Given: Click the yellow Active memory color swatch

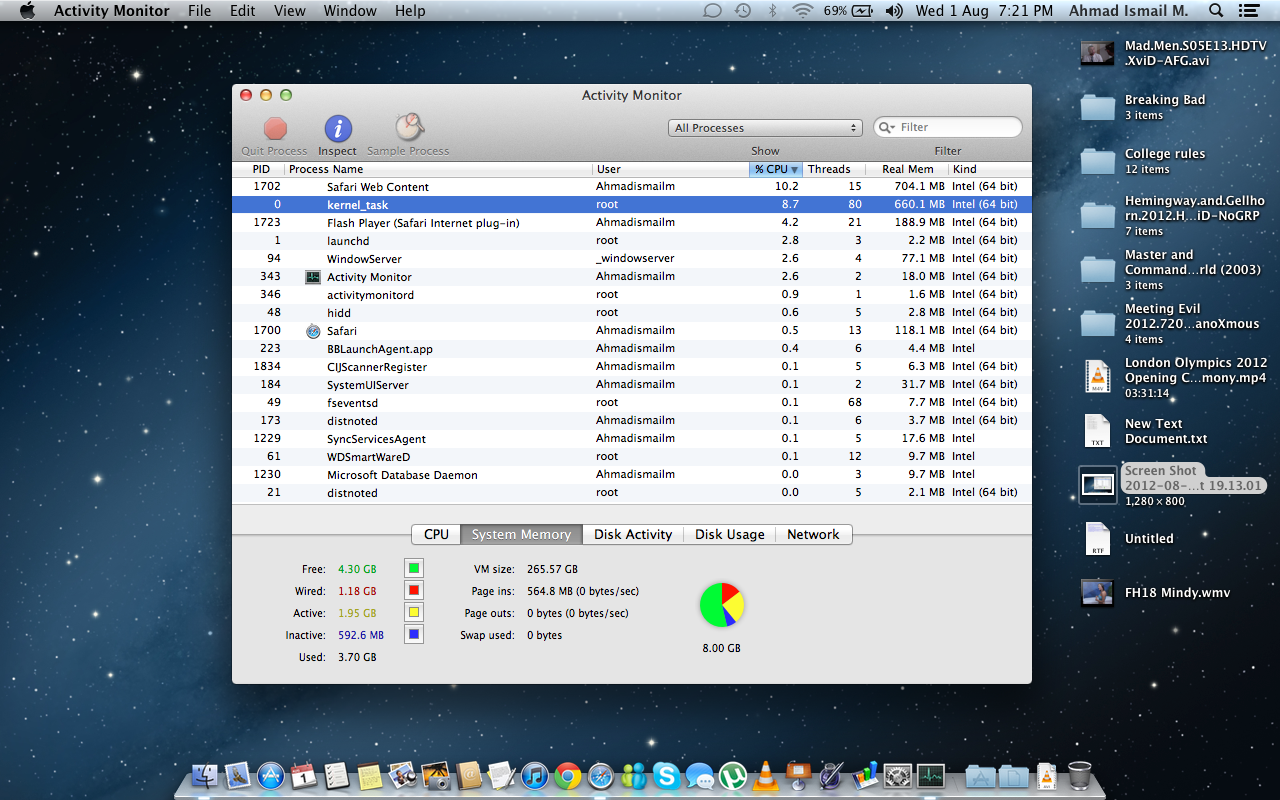Looking at the screenshot, I should point(414,613).
